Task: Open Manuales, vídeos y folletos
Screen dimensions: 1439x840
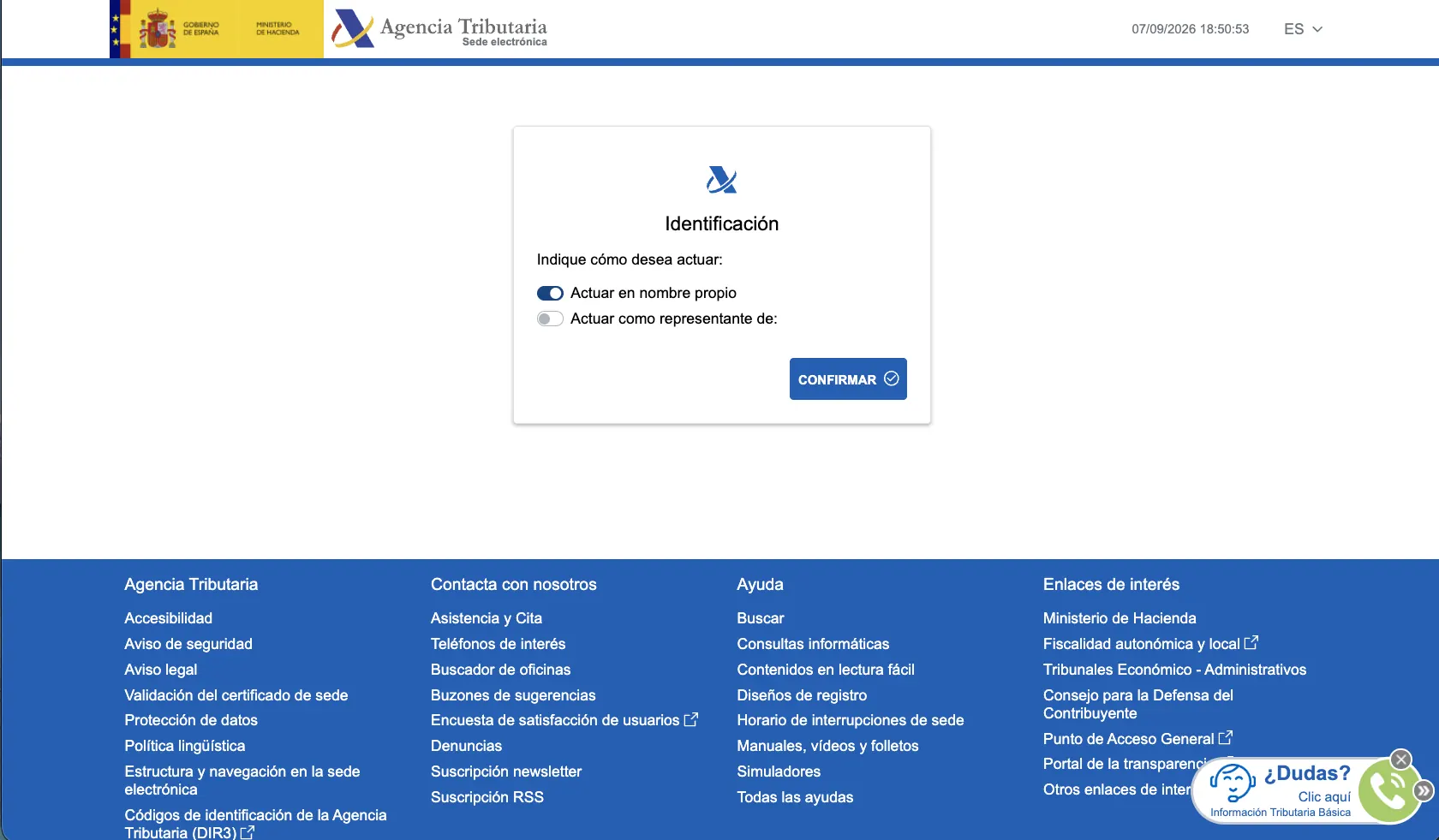Action: tap(827, 746)
